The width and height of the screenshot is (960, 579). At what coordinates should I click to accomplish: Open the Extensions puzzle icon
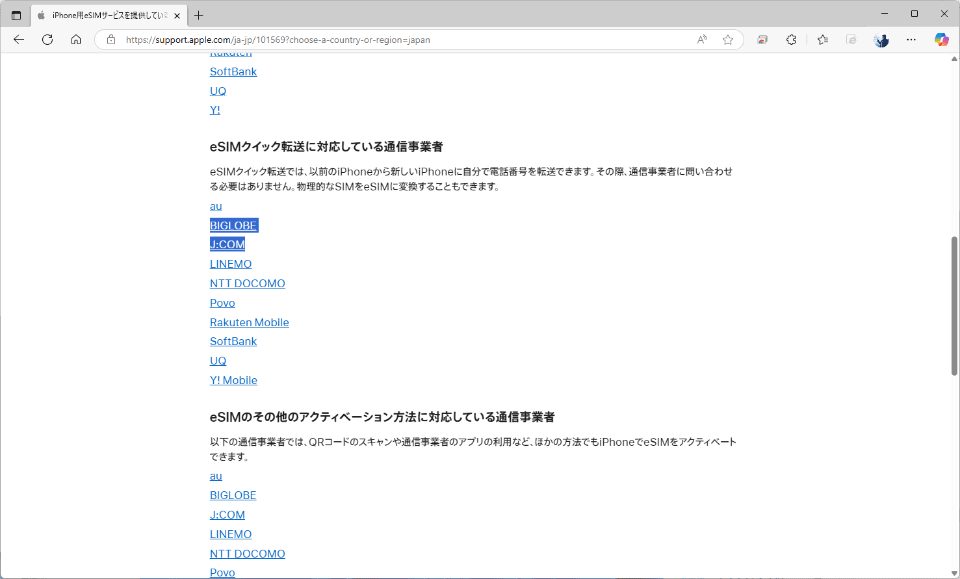[x=791, y=40]
